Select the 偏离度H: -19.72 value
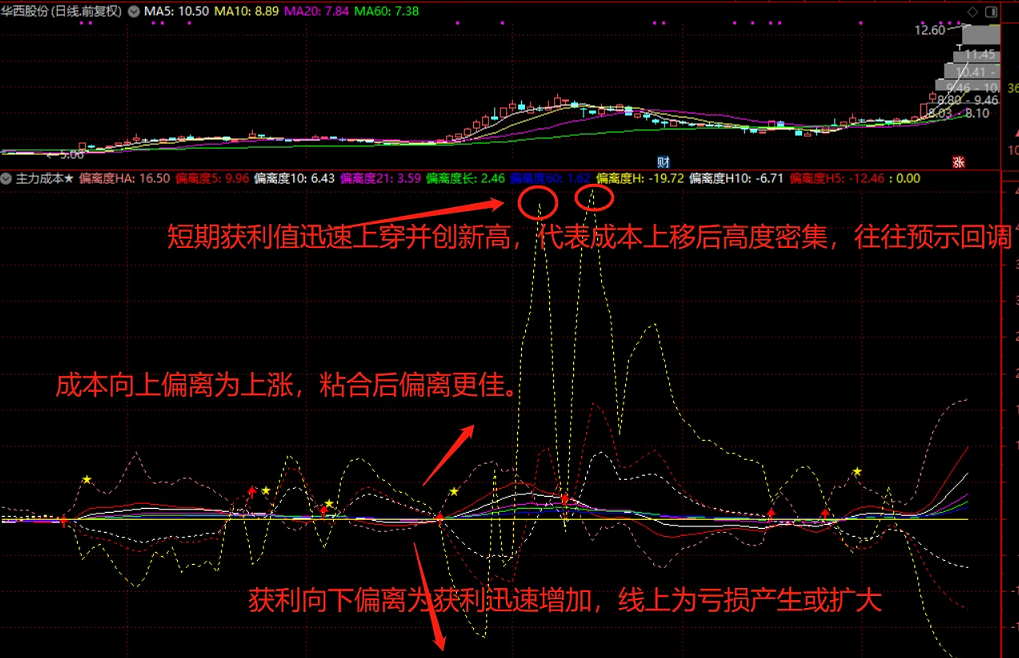This screenshot has height=658, width=1019. pos(640,179)
